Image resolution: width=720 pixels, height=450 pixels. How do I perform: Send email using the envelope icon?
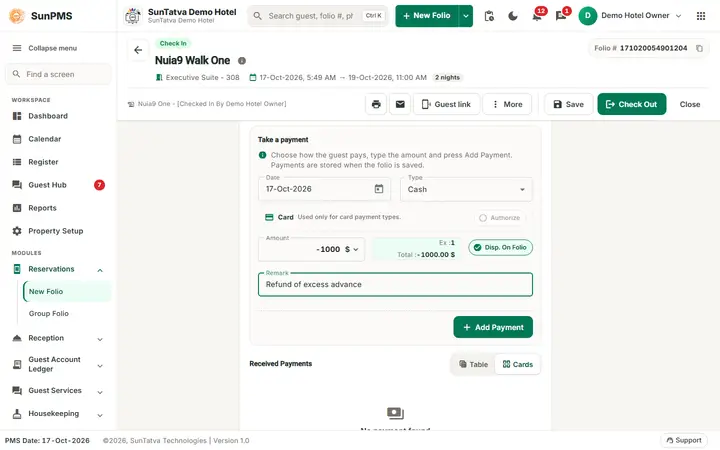click(x=400, y=104)
